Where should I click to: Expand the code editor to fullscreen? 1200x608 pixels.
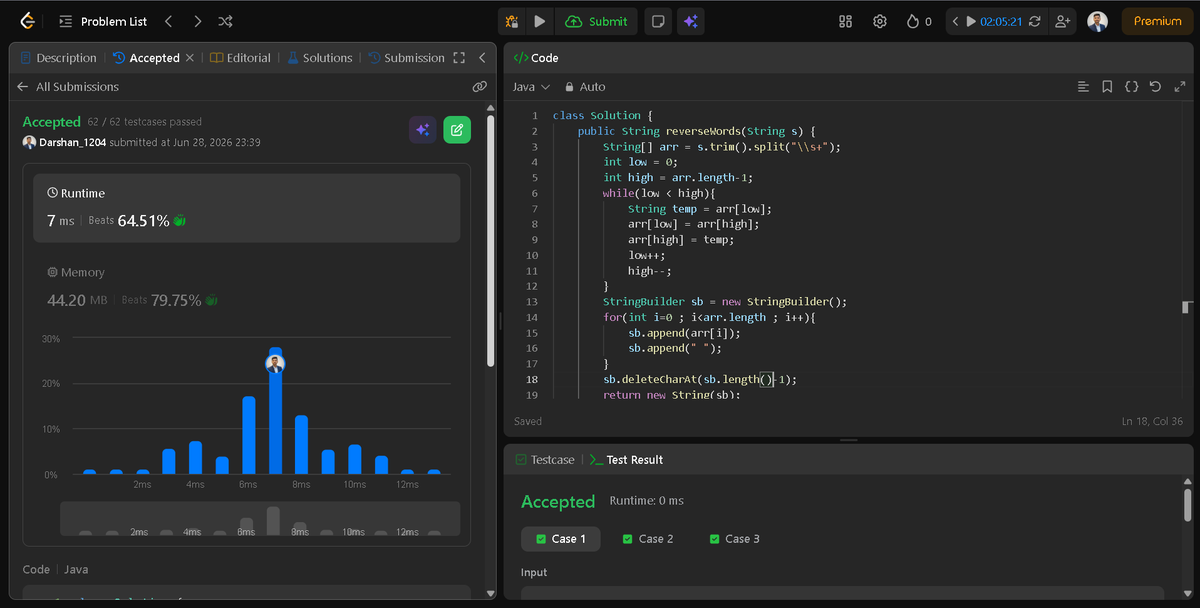(1178, 87)
